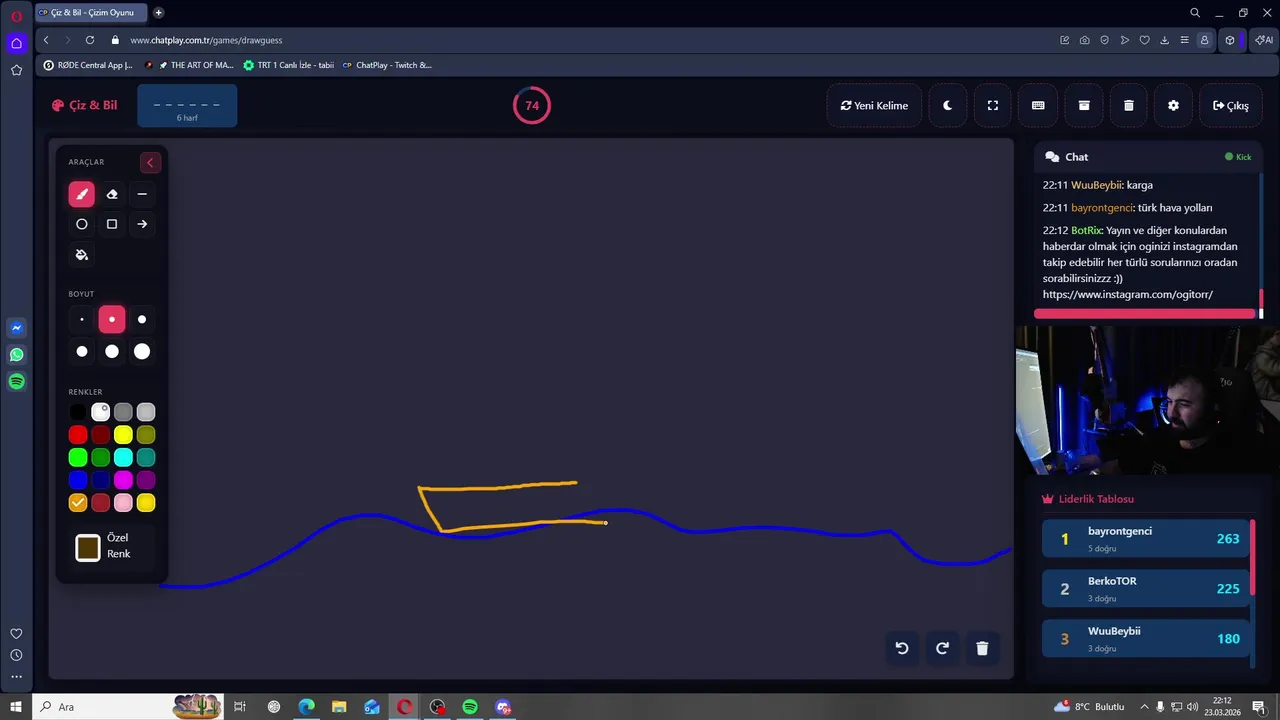This screenshot has height=720, width=1280.
Task: Select the arrow drawing tool
Action: click(x=142, y=224)
